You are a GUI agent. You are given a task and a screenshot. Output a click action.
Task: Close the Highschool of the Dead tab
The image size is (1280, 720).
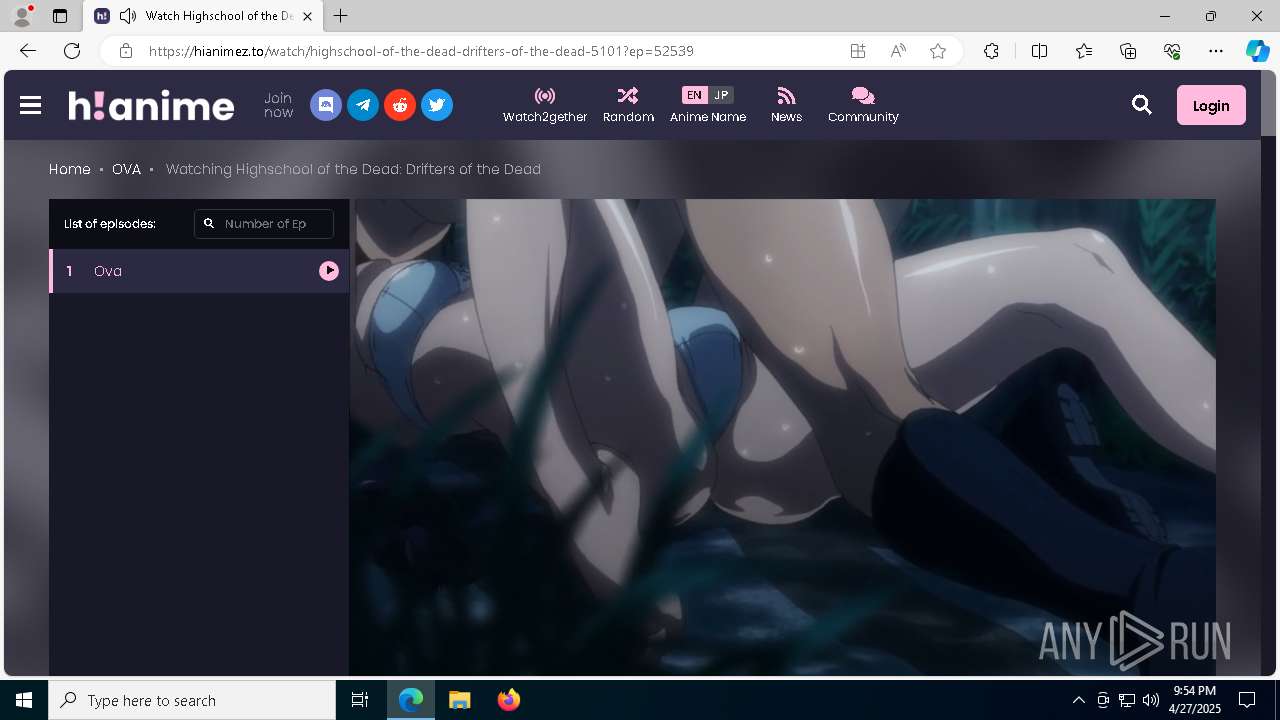[307, 16]
